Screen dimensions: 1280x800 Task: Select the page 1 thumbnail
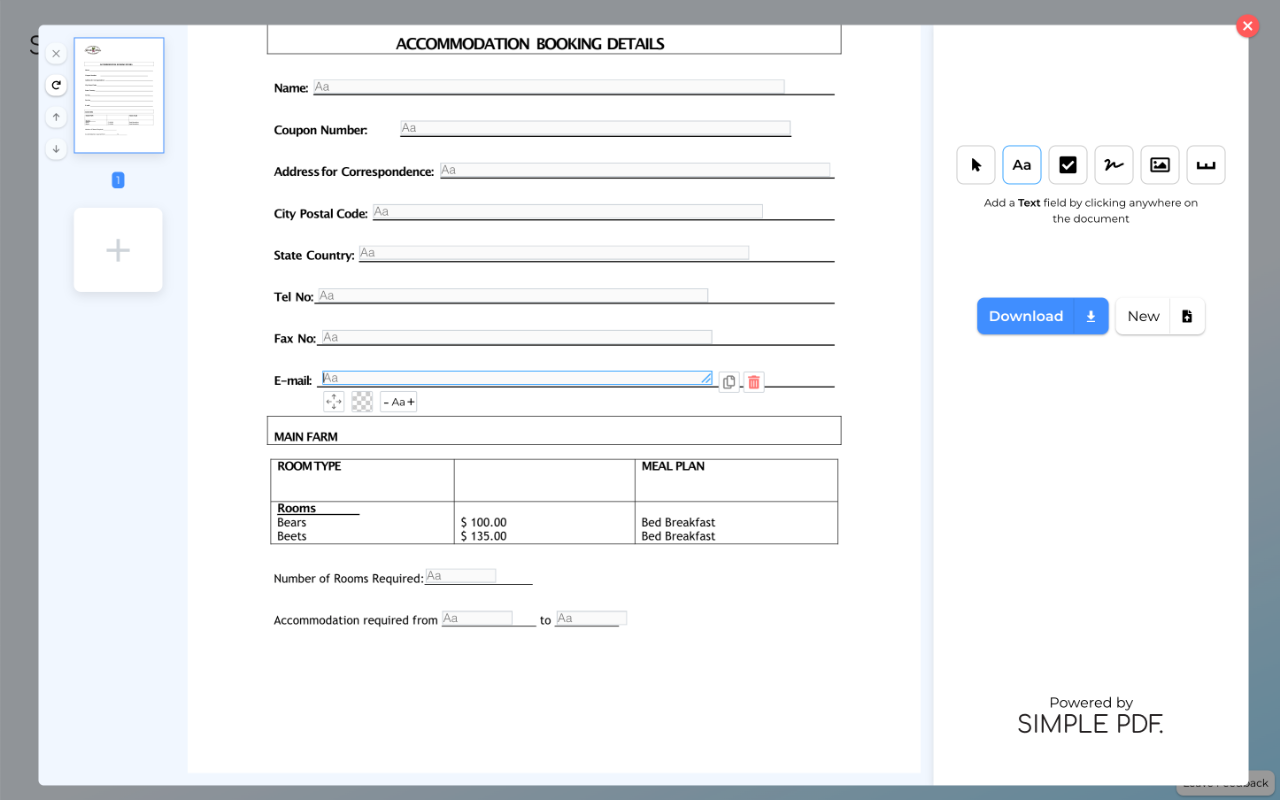pyautogui.click(x=119, y=96)
